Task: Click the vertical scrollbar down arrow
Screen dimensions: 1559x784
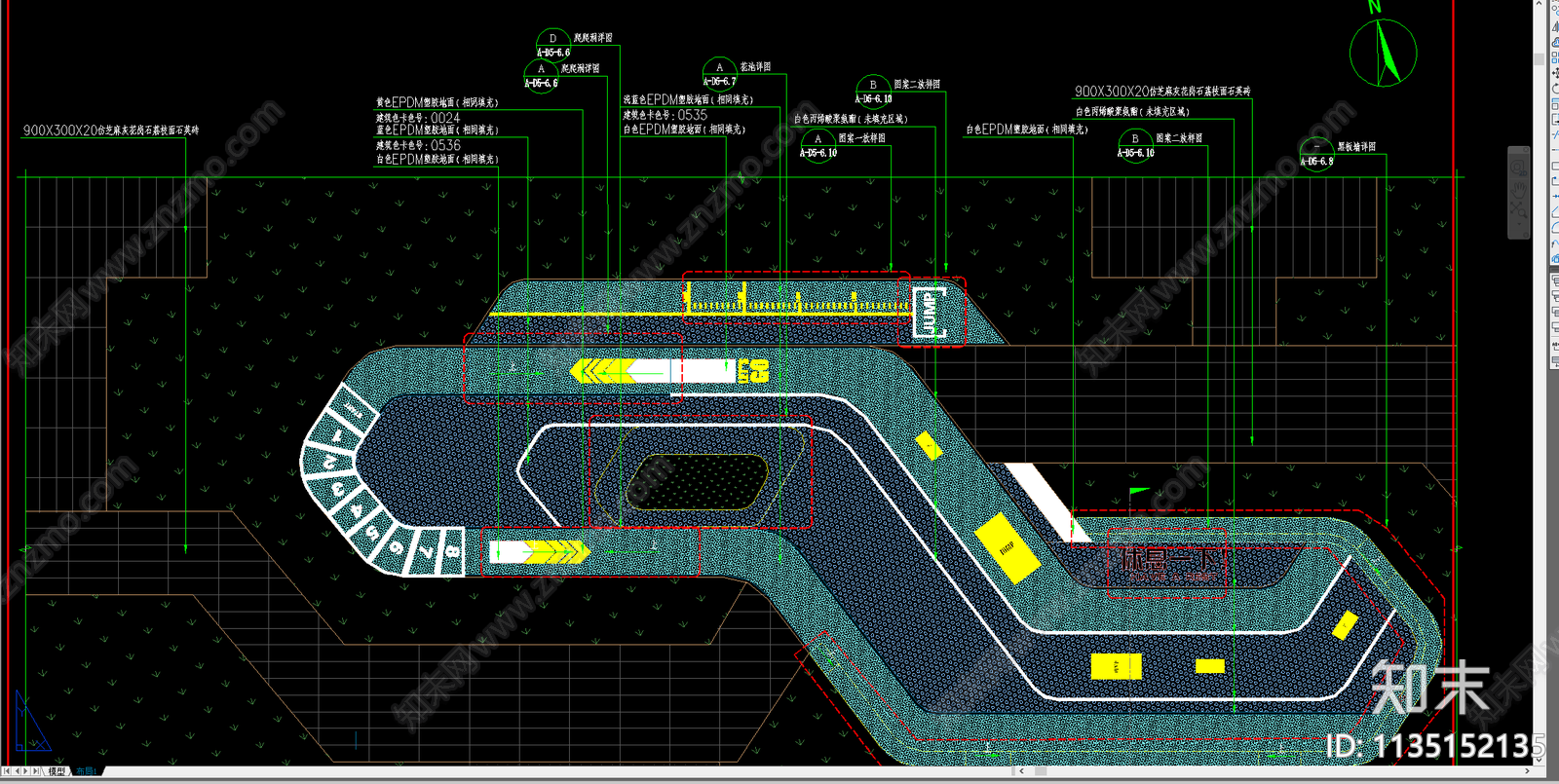Action: point(1540,759)
